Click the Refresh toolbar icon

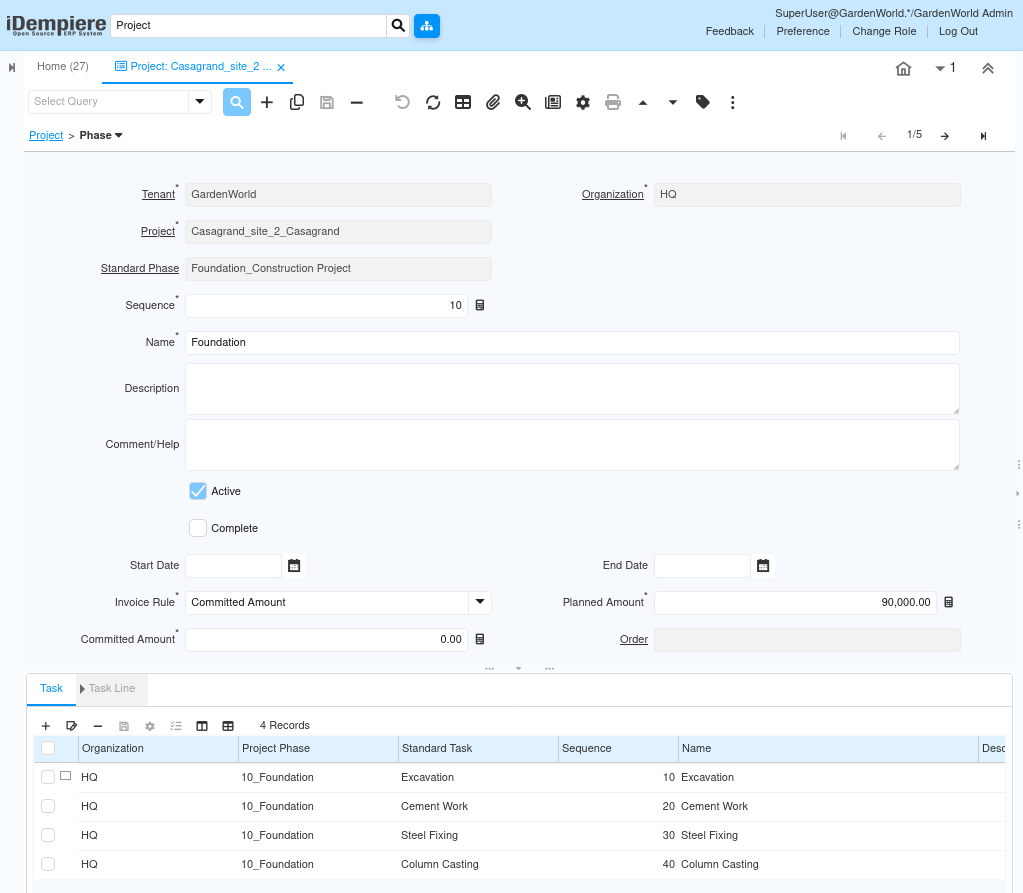coord(433,102)
